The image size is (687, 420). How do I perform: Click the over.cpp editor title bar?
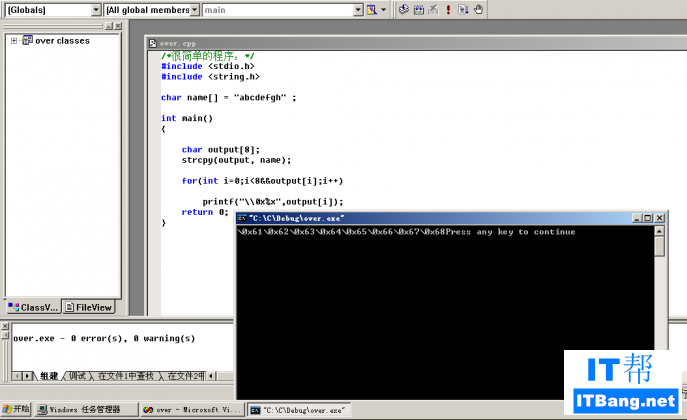416,43
